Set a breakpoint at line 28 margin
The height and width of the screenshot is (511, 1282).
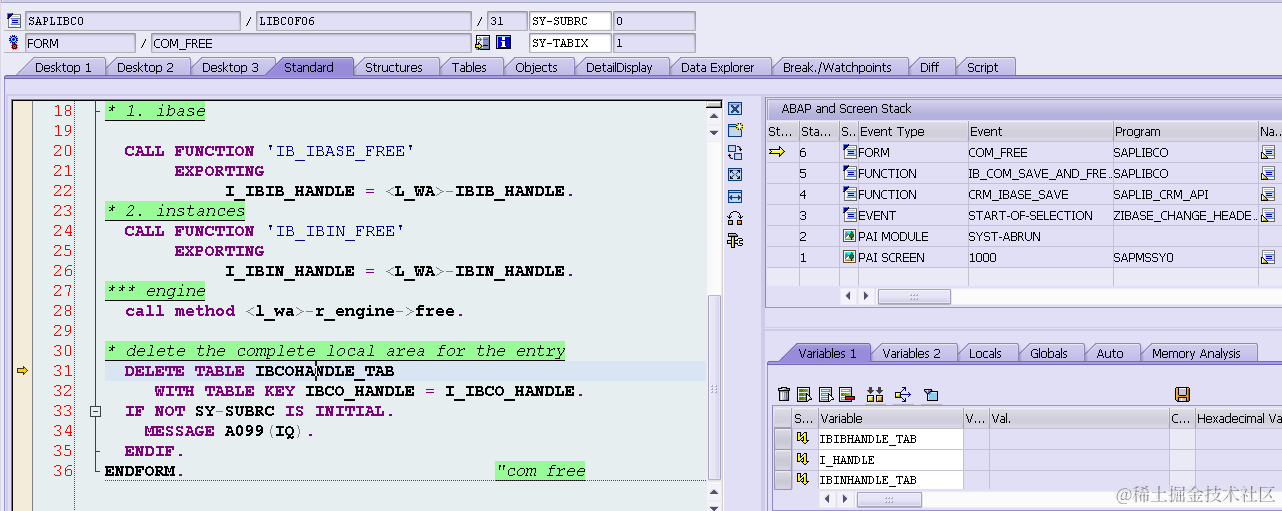(x=21, y=311)
